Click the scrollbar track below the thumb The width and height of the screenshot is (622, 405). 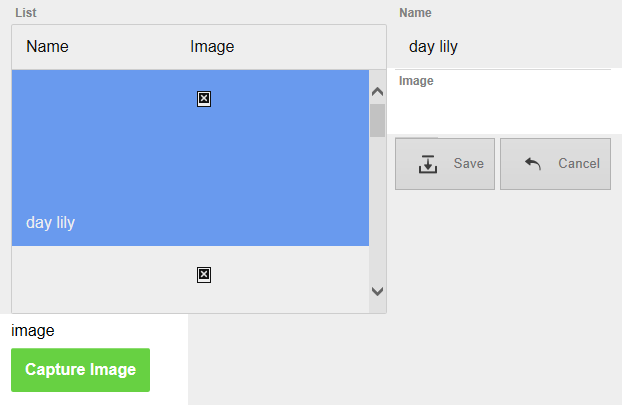[x=377, y=210]
